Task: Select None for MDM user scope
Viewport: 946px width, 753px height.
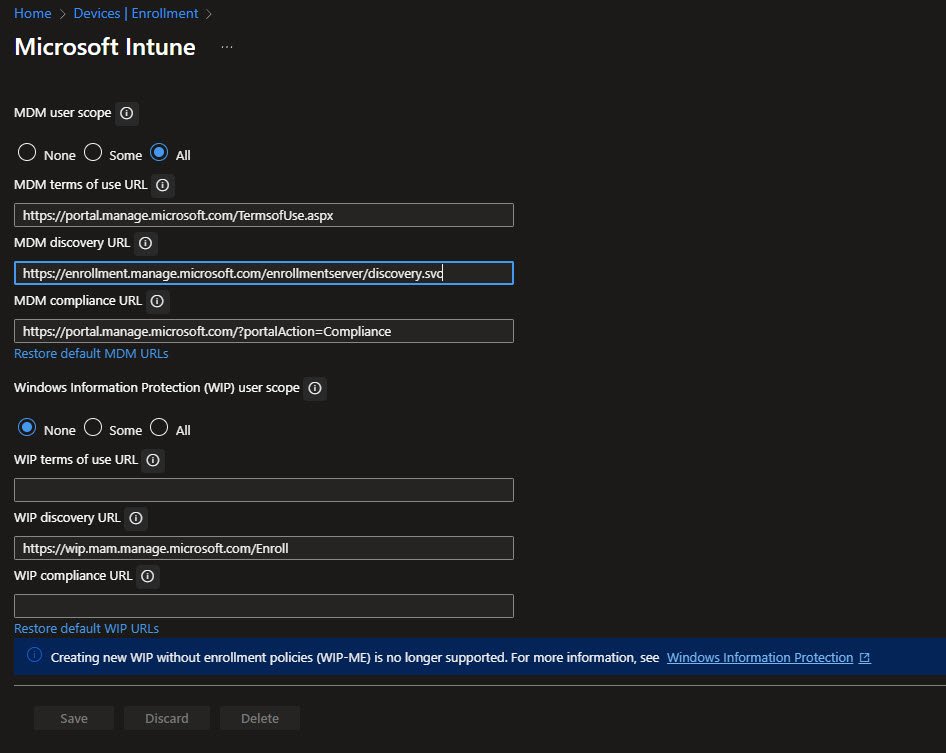Action: 28,154
